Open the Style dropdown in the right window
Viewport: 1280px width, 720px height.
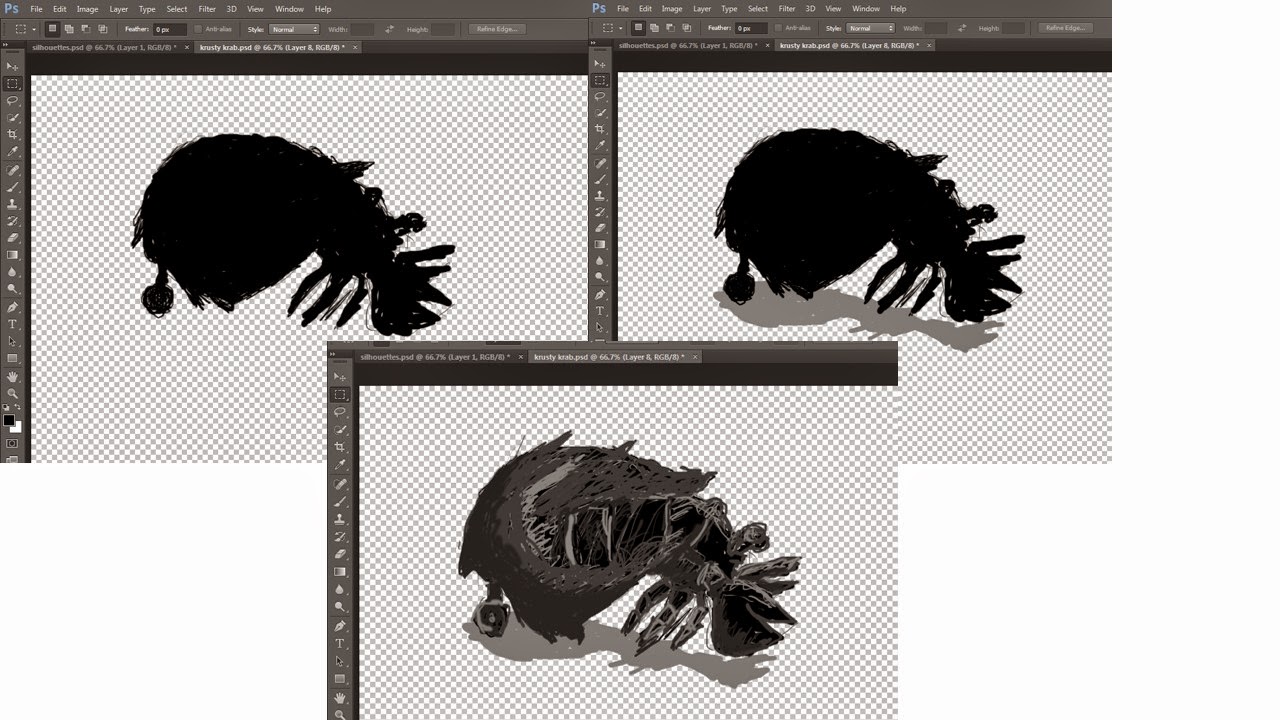[x=871, y=28]
